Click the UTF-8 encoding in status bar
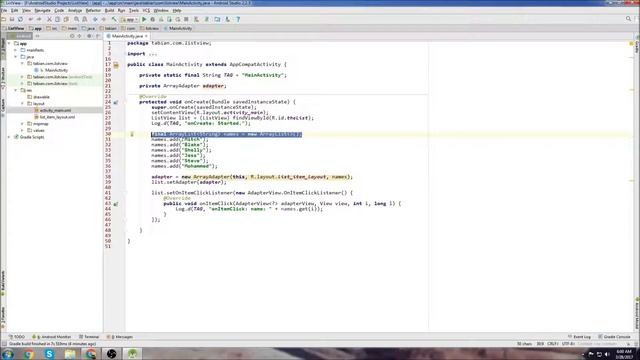640x360 pixels. [x=568, y=344]
